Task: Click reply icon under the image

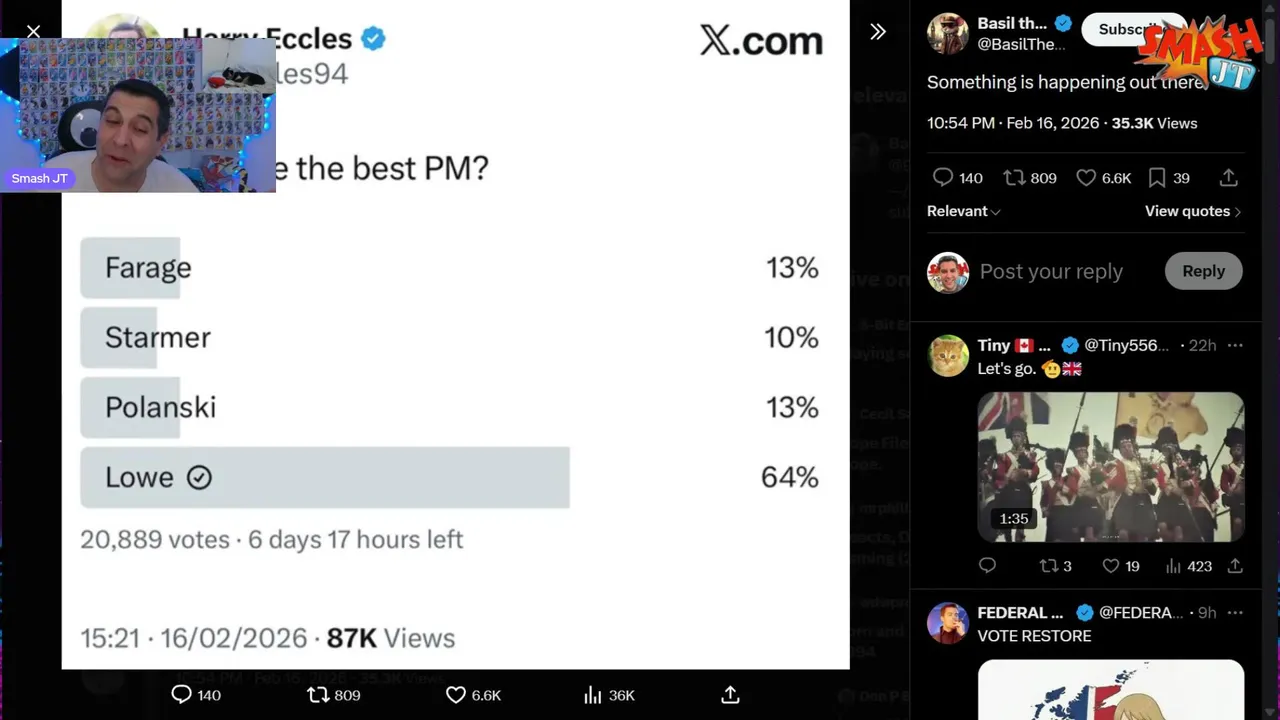Action: 181,695
